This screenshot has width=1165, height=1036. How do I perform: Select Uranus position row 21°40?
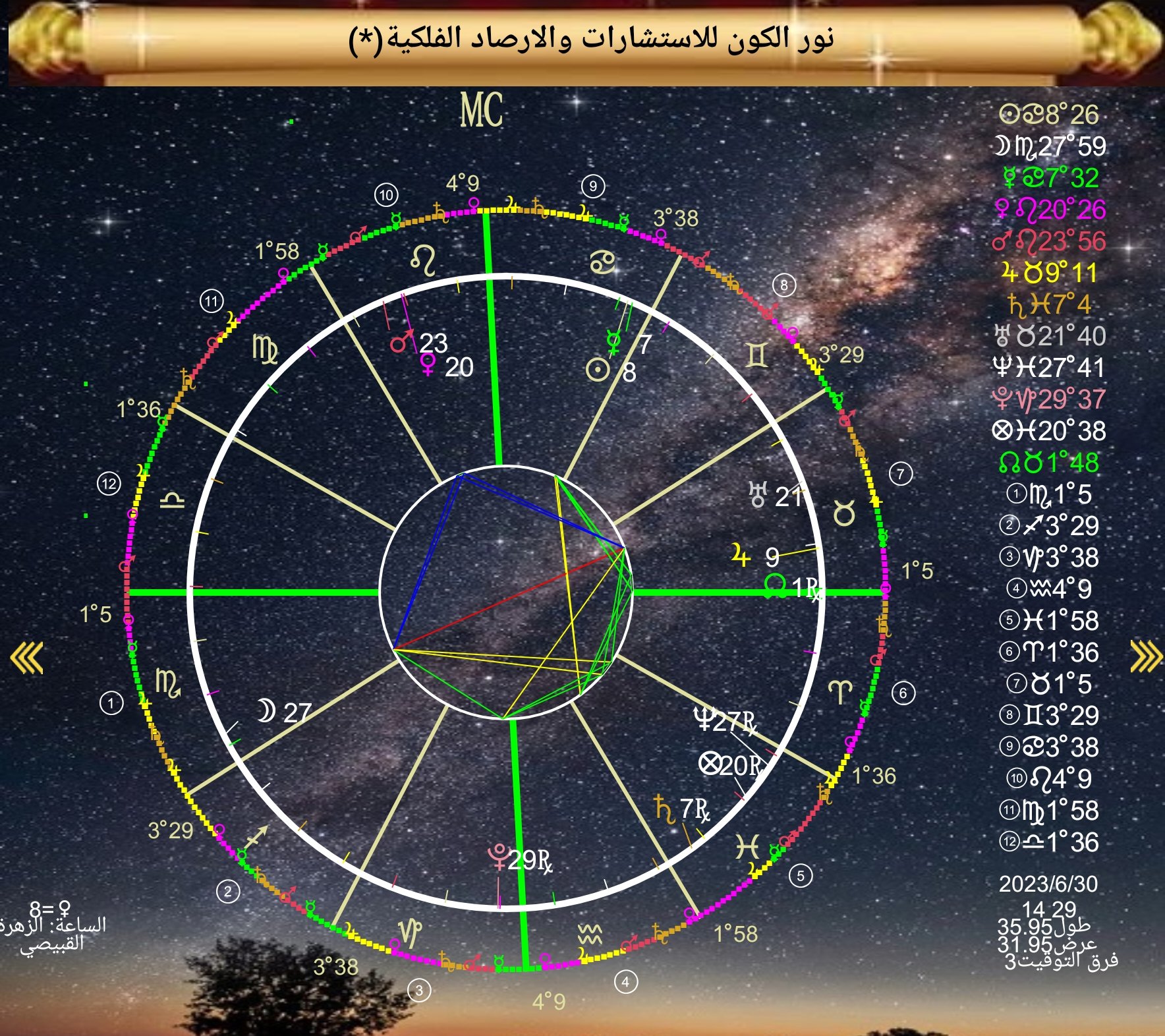[x=1050, y=336]
